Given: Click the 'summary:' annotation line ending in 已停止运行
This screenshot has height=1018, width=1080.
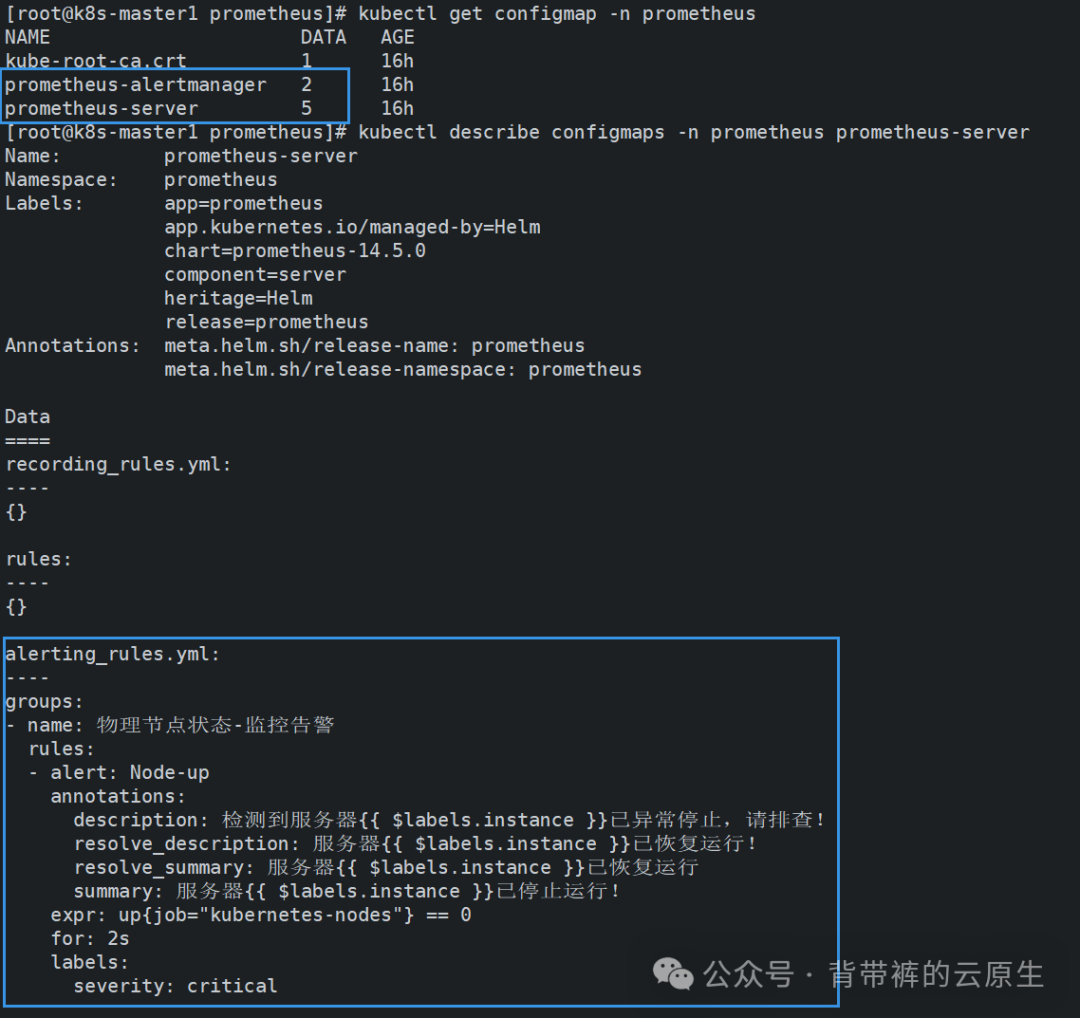Looking at the screenshot, I should pos(347,891).
